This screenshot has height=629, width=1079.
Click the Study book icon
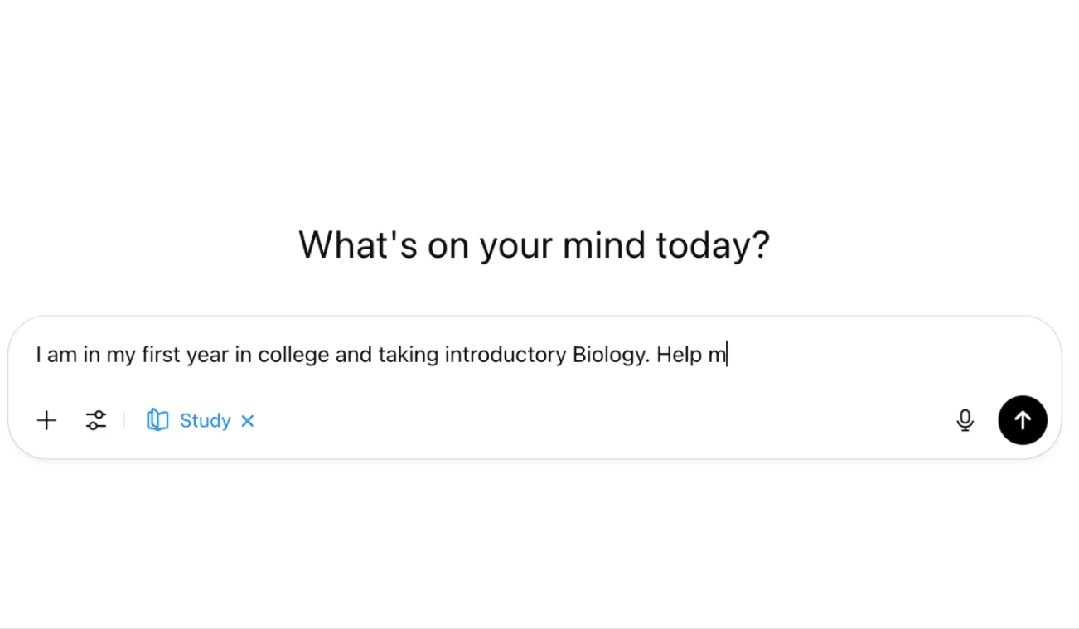click(x=157, y=421)
